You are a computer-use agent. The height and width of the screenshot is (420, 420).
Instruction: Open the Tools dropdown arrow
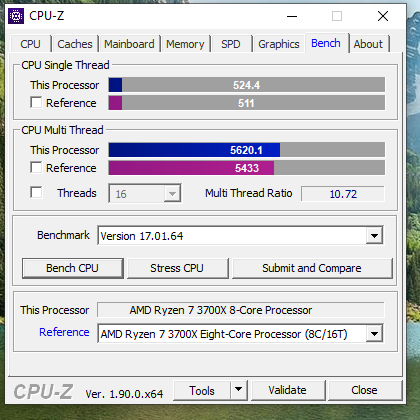tap(238, 389)
